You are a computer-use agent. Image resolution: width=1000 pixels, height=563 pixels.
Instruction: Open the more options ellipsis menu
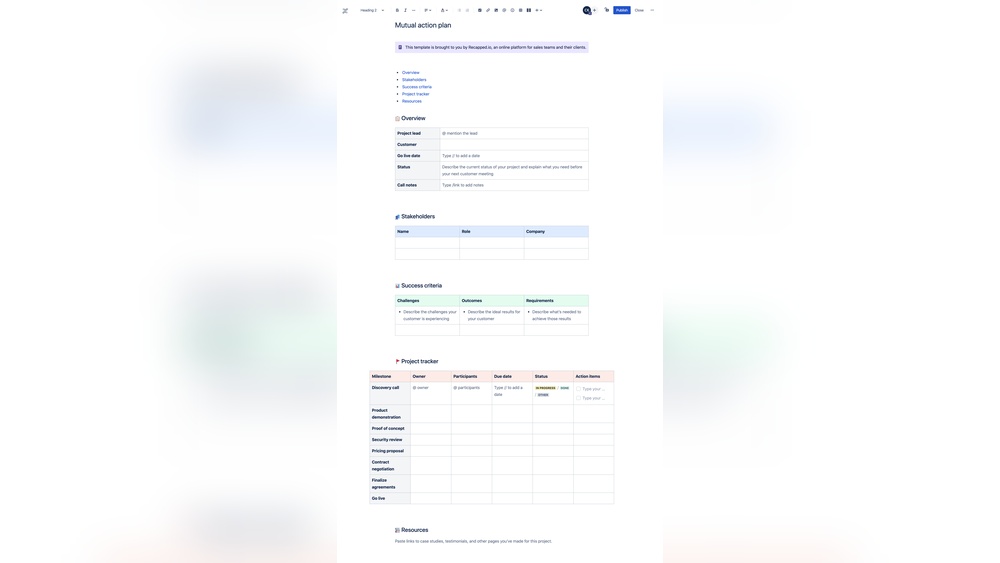click(652, 10)
